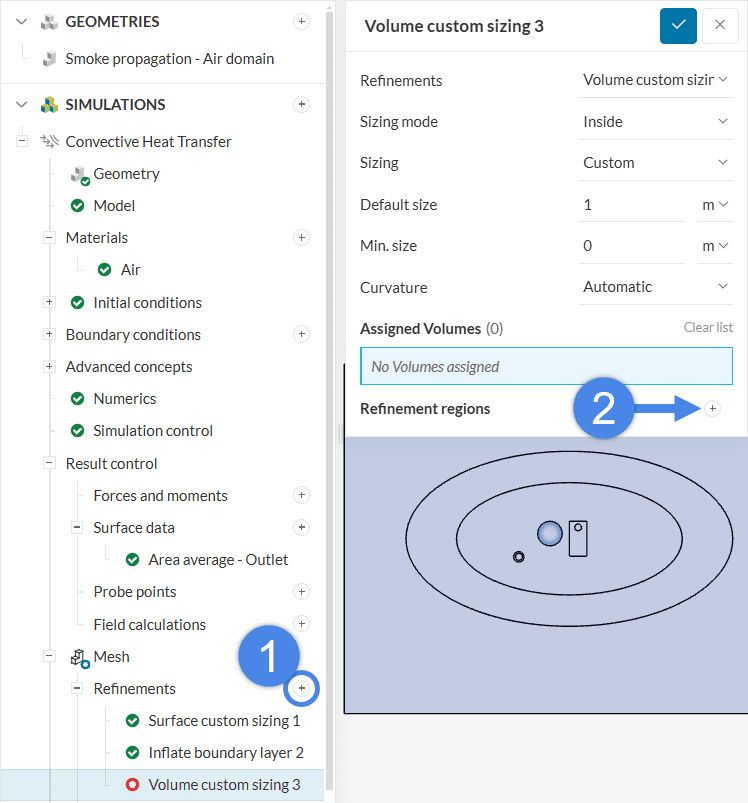Add a new geometry with plus icon
This screenshot has height=803, width=748.
pyautogui.click(x=301, y=21)
